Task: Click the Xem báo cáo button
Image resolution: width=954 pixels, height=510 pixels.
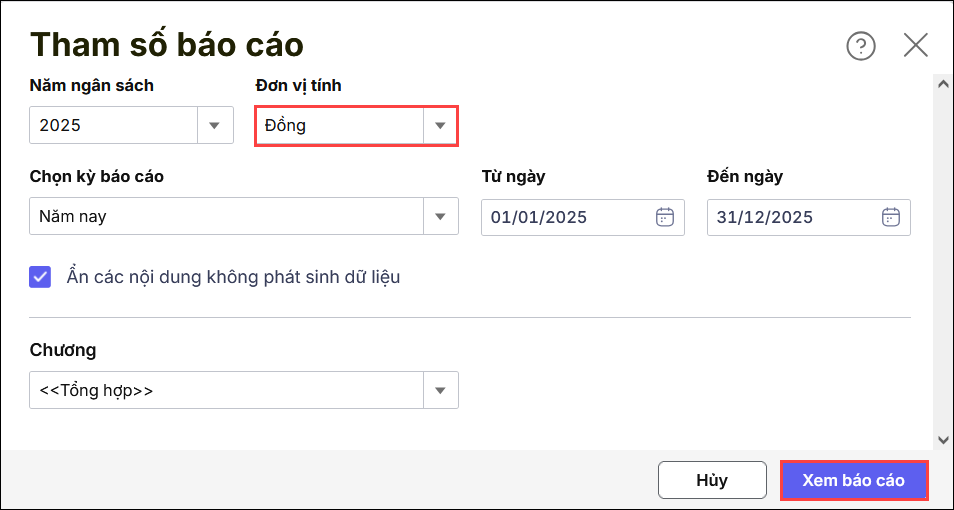Action: tap(853, 480)
